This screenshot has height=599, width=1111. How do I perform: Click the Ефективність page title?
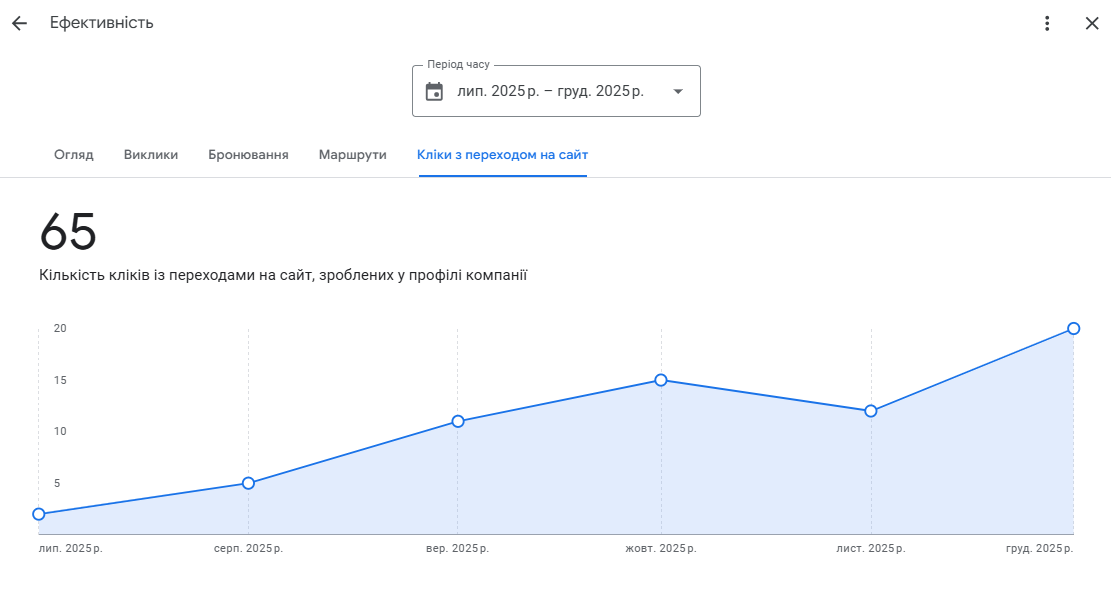click(x=102, y=23)
